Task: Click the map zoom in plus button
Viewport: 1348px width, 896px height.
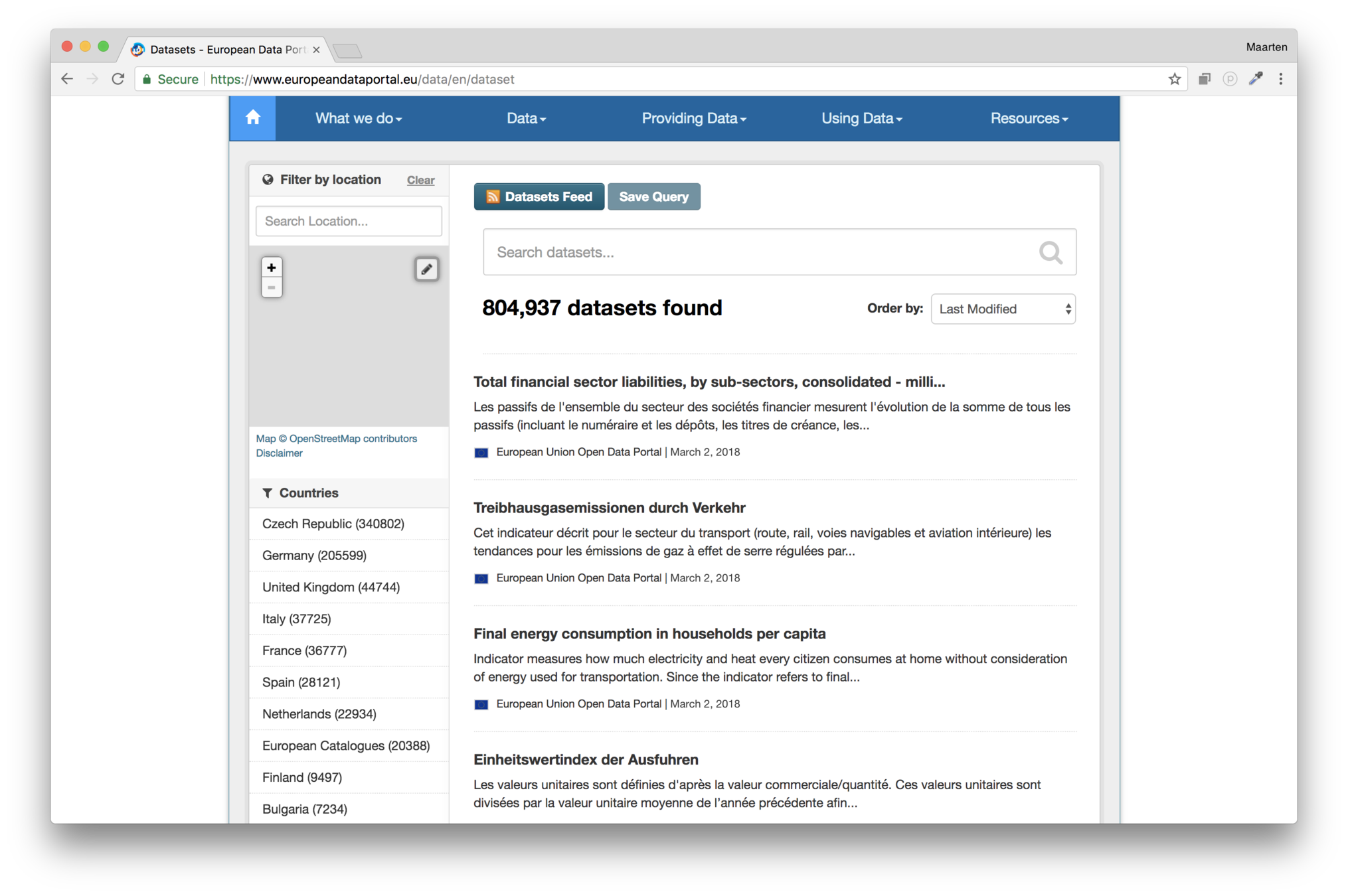Action: pyautogui.click(x=271, y=267)
